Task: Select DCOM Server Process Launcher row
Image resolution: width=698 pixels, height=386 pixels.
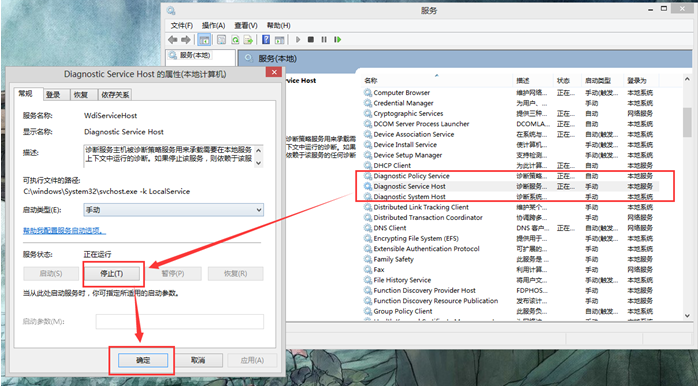Action: pyautogui.click(x=511, y=124)
